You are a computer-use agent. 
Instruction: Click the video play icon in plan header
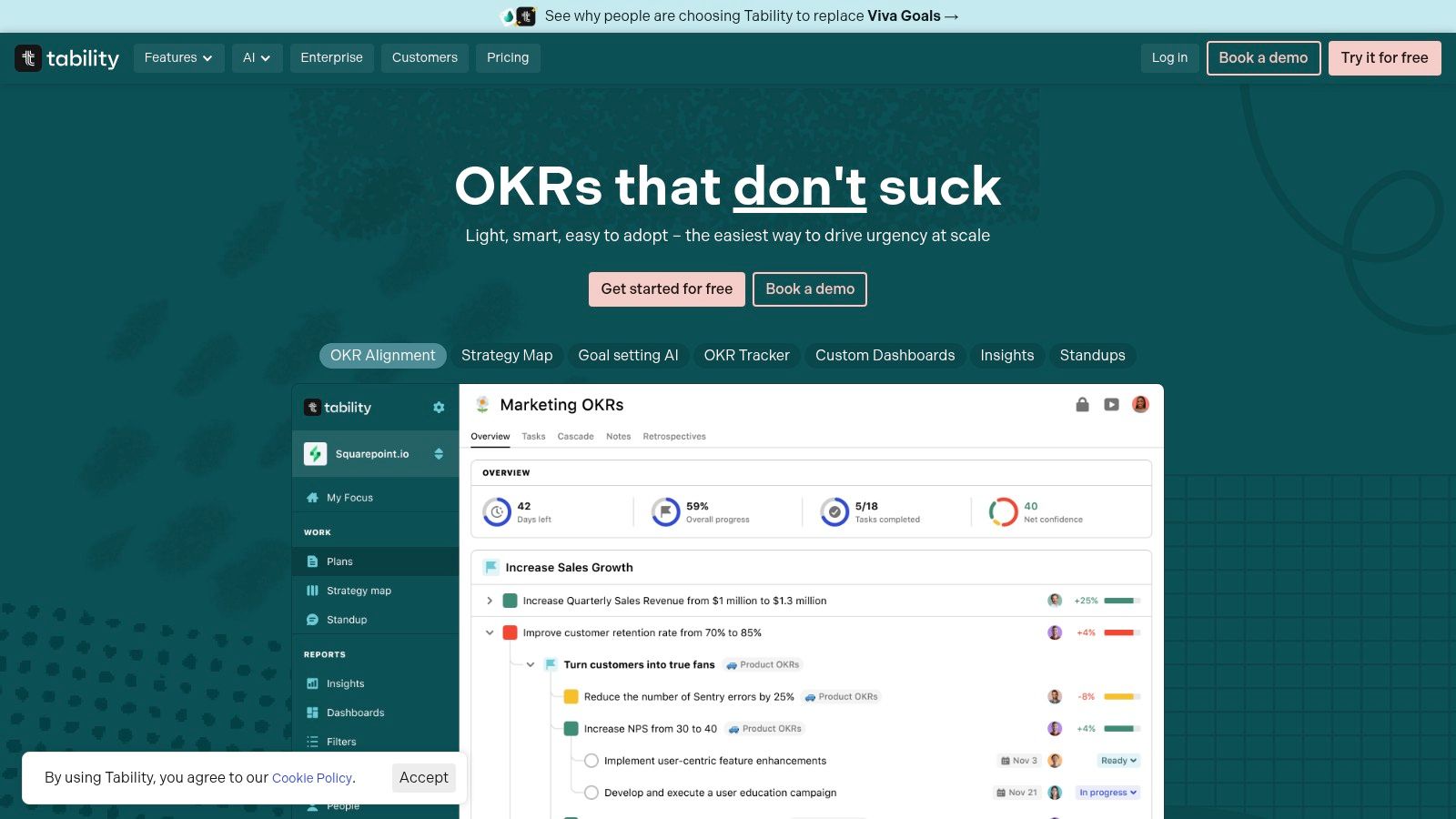[x=1111, y=405]
